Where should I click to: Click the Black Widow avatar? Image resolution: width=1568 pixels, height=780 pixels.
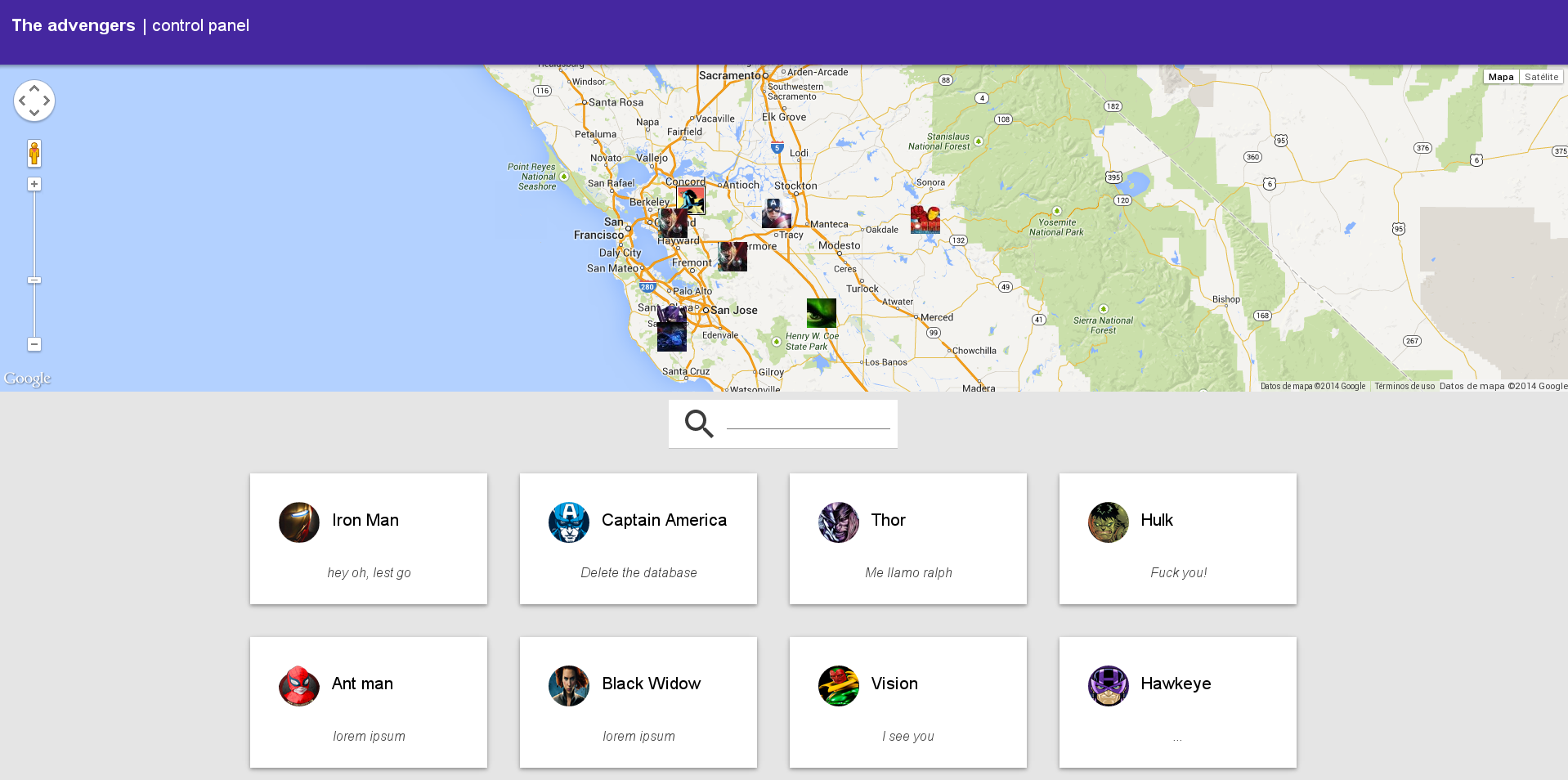pyautogui.click(x=569, y=685)
